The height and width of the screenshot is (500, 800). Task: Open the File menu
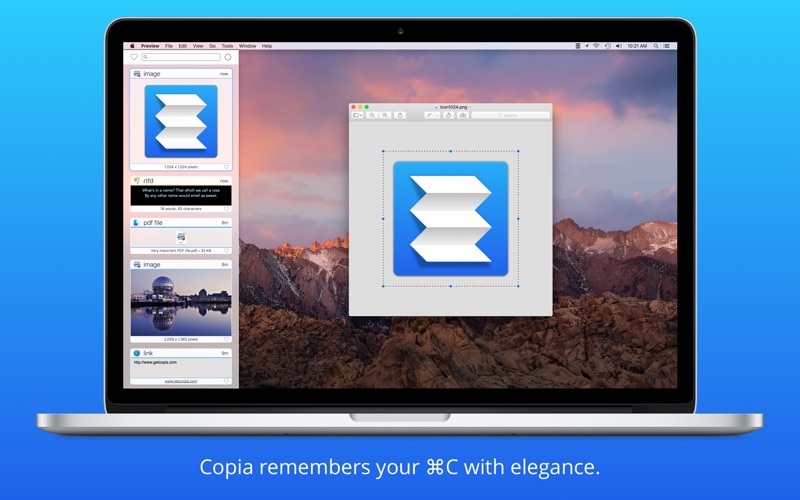point(169,46)
